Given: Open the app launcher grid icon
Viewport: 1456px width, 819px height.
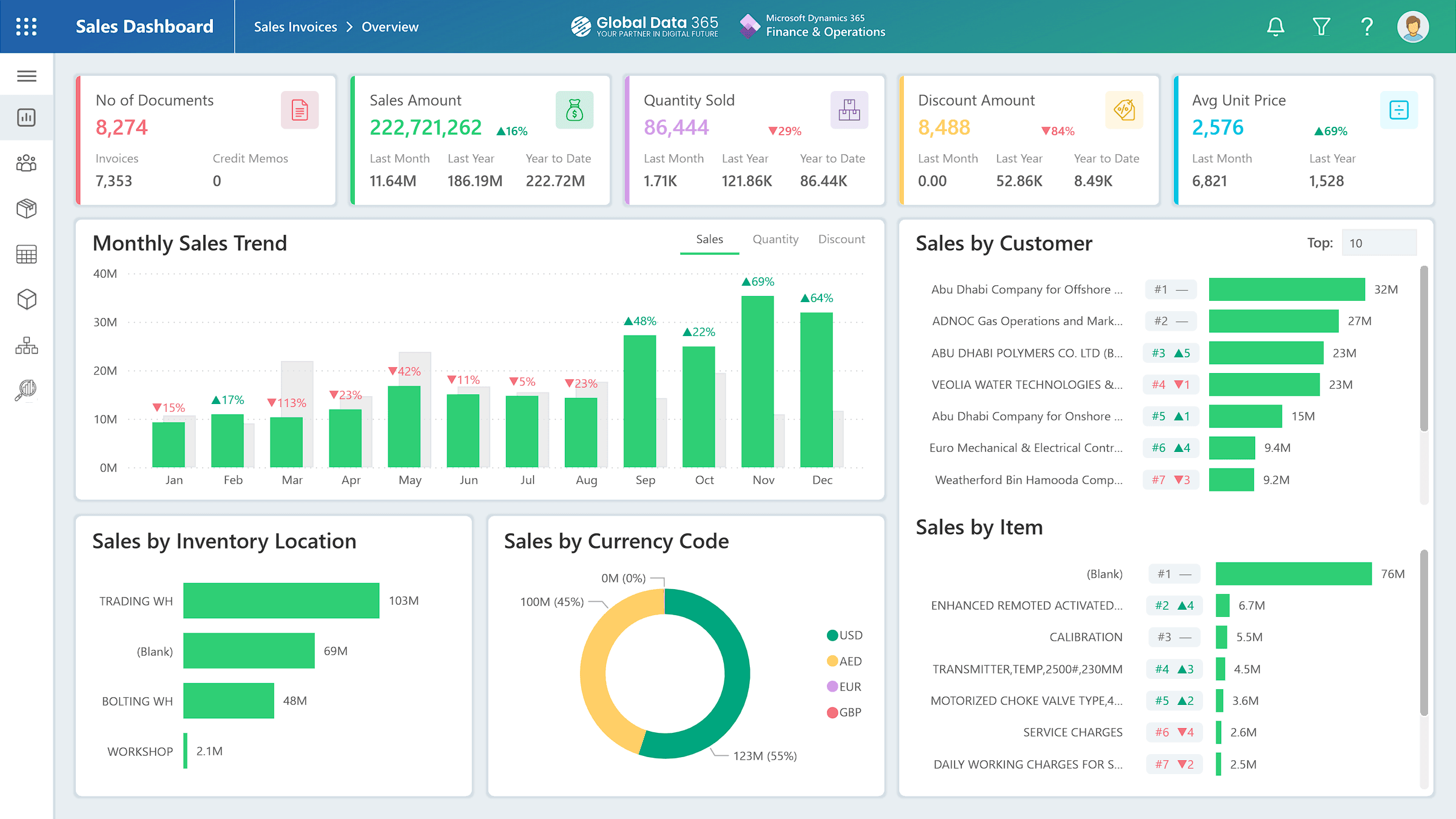Looking at the screenshot, I should pyautogui.click(x=26, y=27).
